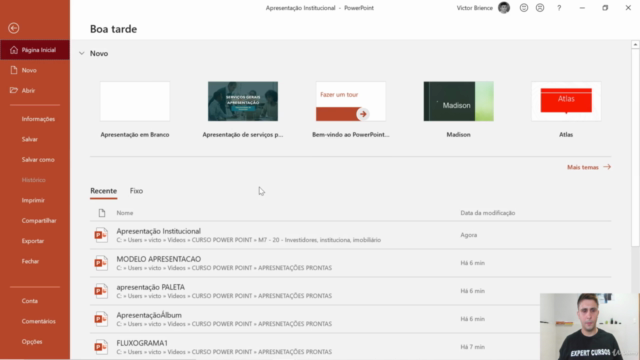Image resolution: width=640 pixels, height=360 pixels.
Task: Click the Data da modificação column header
Action: (x=488, y=213)
